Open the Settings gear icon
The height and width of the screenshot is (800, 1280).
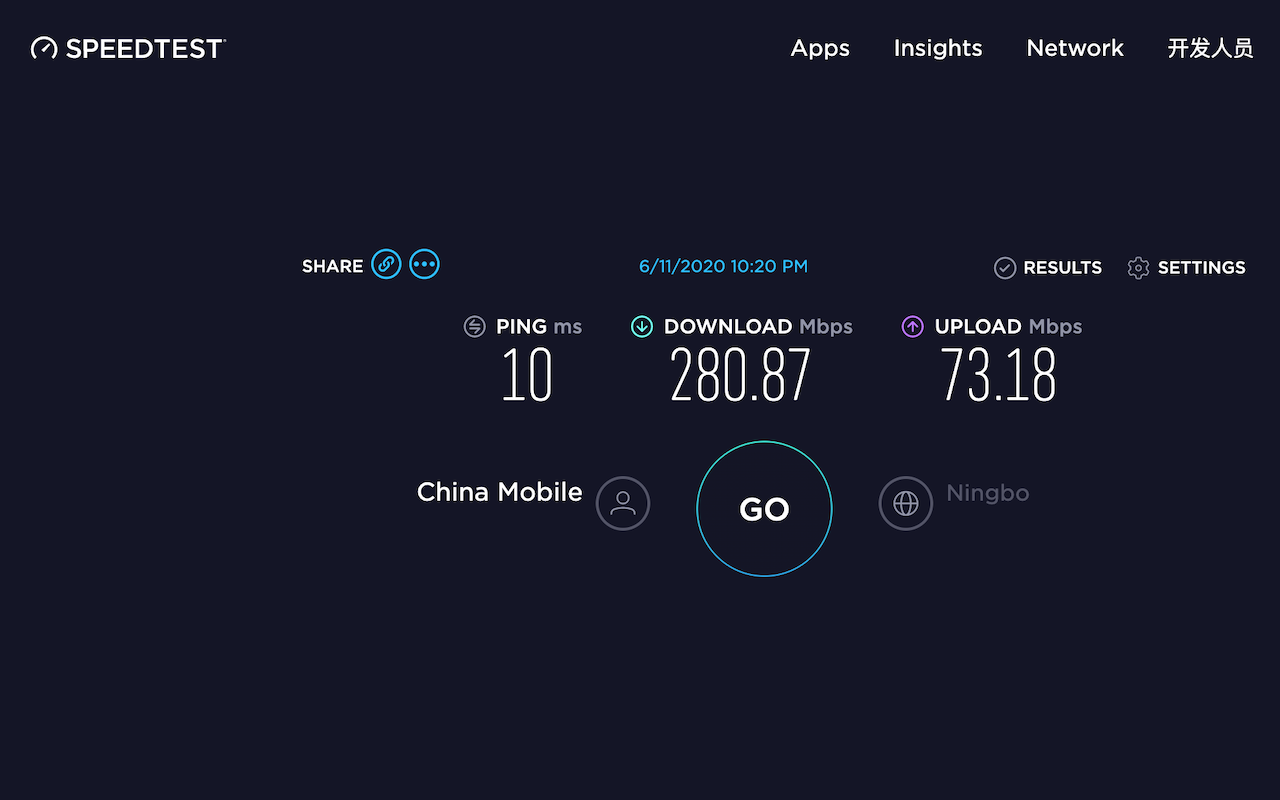[1138, 268]
